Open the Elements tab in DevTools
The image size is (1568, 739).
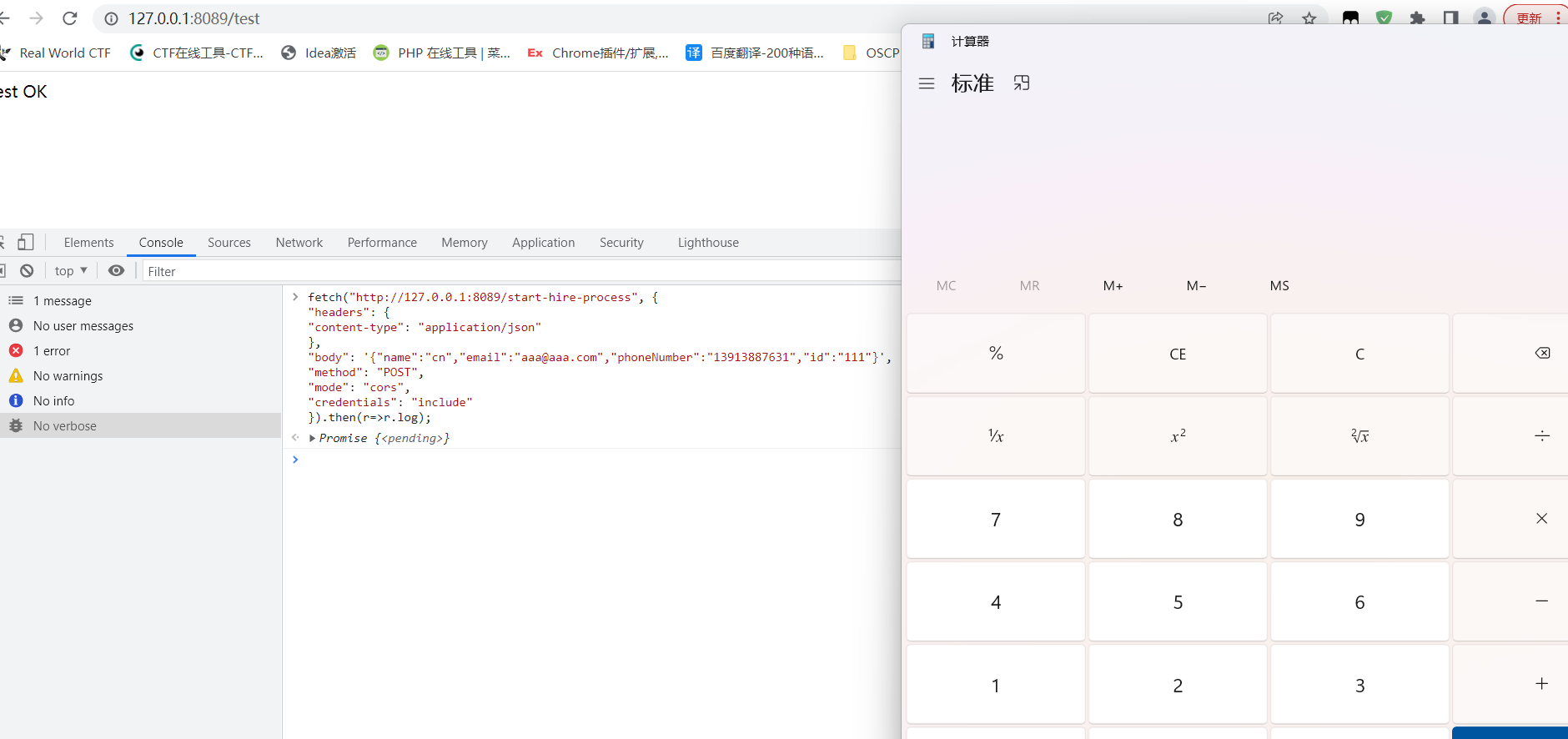(x=88, y=242)
